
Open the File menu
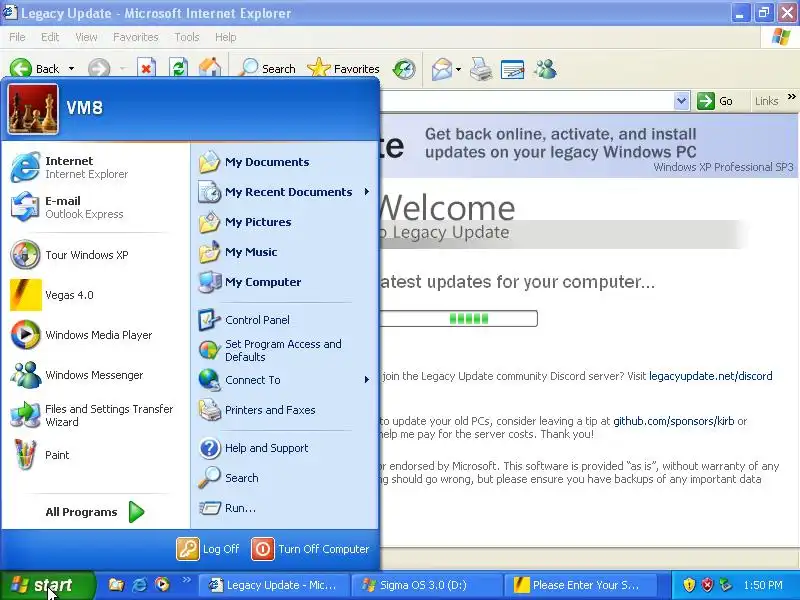coord(17,37)
